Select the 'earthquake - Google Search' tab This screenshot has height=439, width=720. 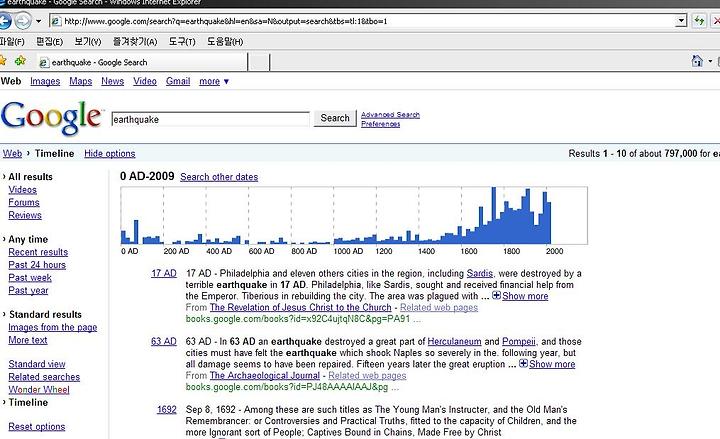(x=141, y=62)
